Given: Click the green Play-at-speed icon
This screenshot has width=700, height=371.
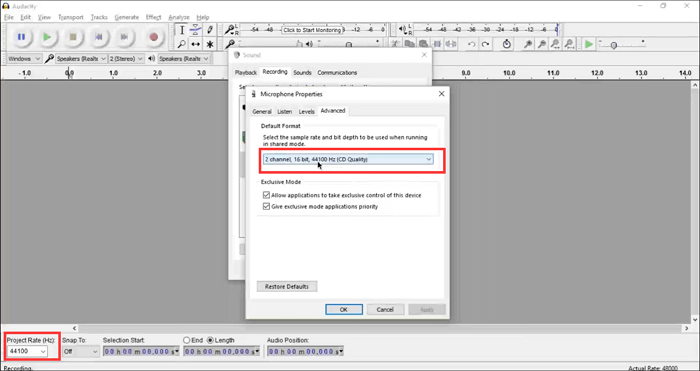Looking at the screenshot, I should pyautogui.click(x=589, y=44).
